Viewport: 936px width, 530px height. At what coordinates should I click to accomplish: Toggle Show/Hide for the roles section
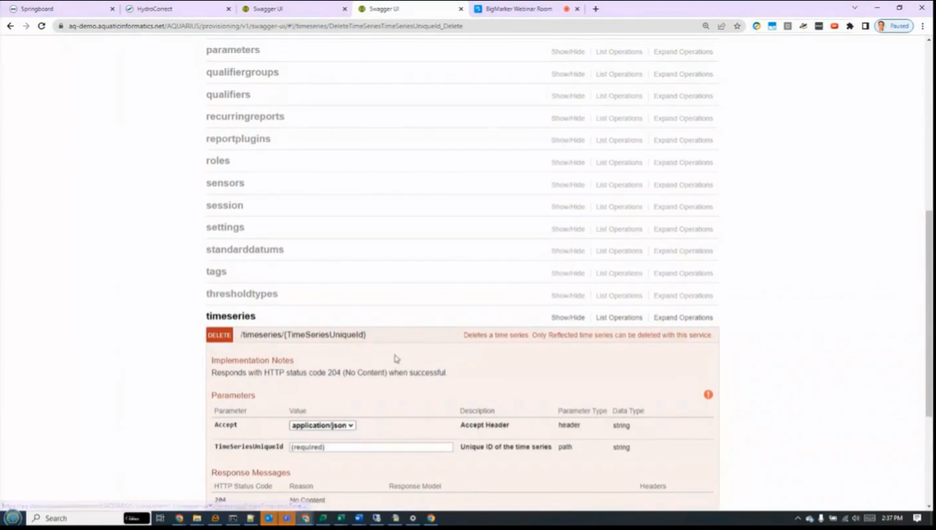[568, 162]
